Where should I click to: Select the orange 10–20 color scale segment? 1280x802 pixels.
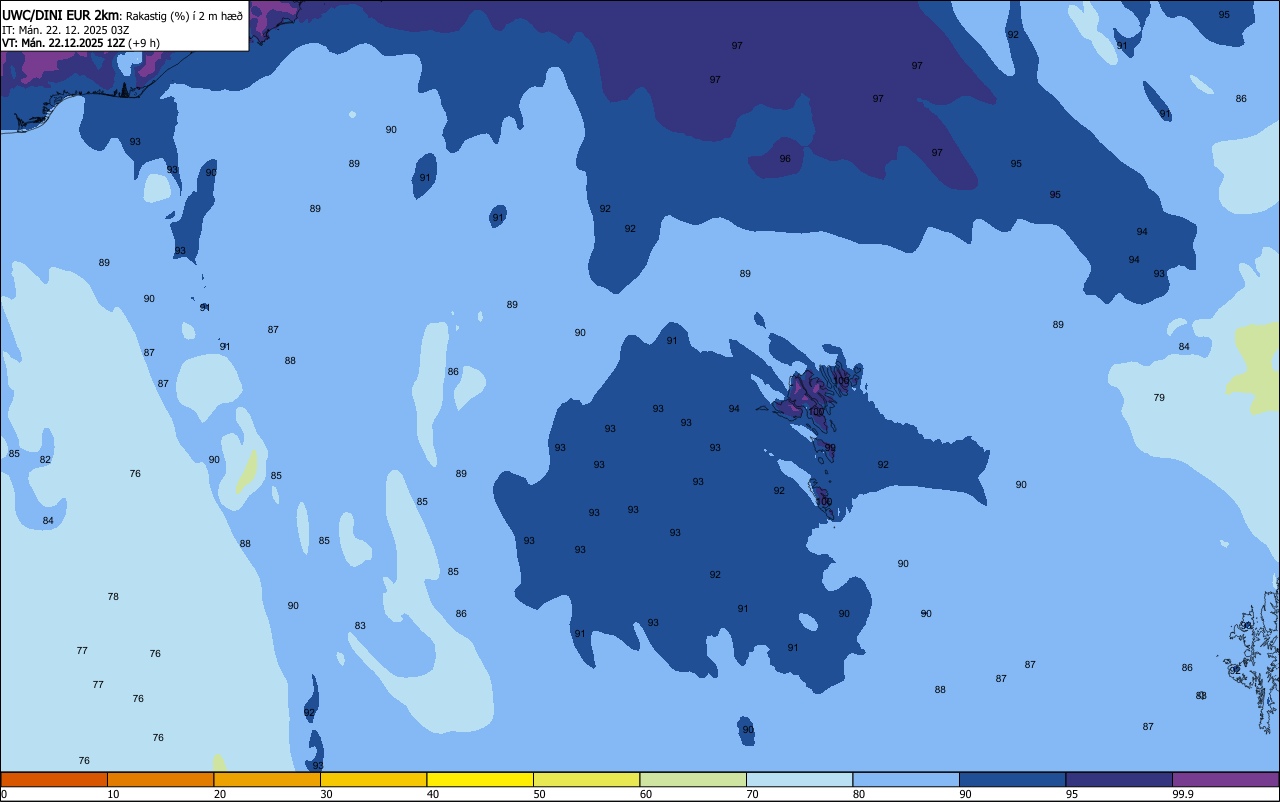(x=160, y=779)
